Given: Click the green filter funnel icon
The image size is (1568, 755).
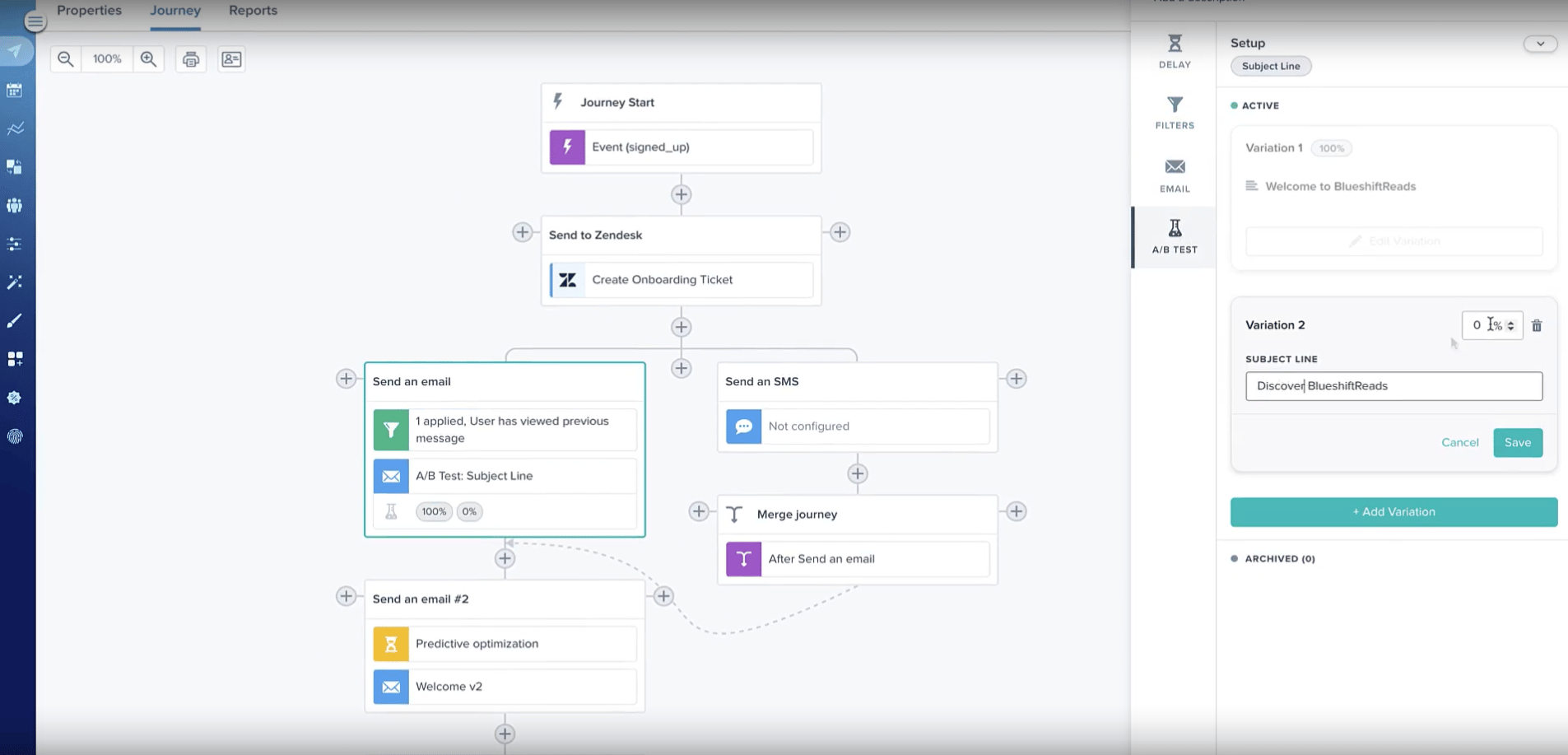Looking at the screenshot, I should pos(391,430).
